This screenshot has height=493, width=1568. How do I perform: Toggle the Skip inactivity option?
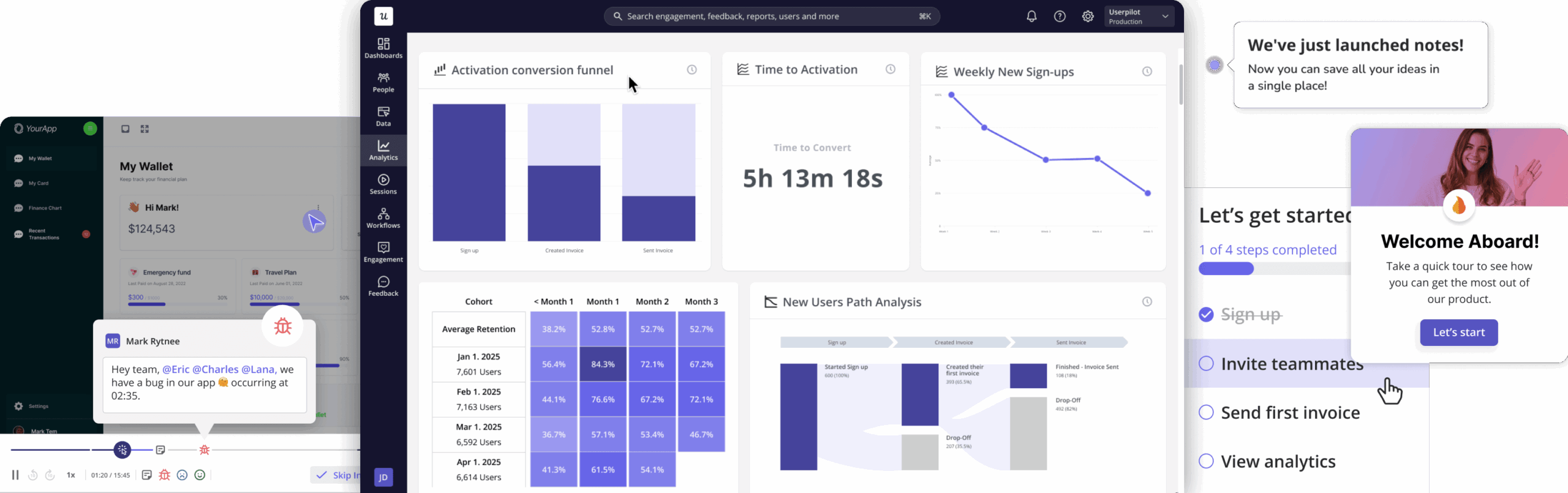click(336, 475)
